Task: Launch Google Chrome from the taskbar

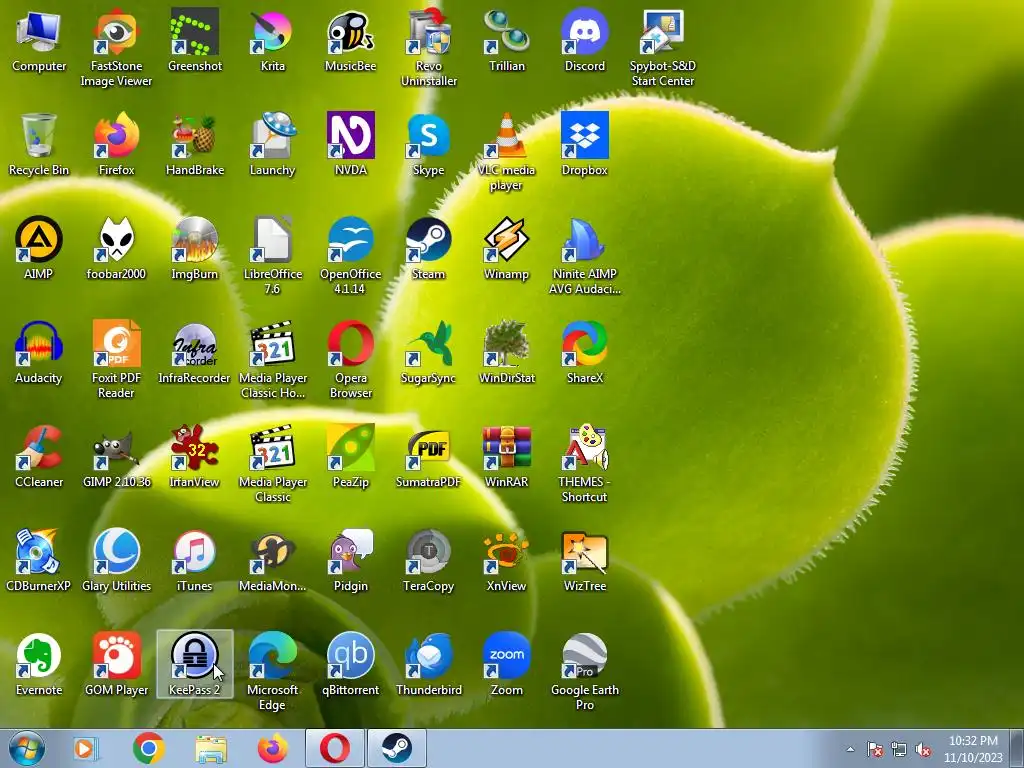Action: [x=148, y=748]
